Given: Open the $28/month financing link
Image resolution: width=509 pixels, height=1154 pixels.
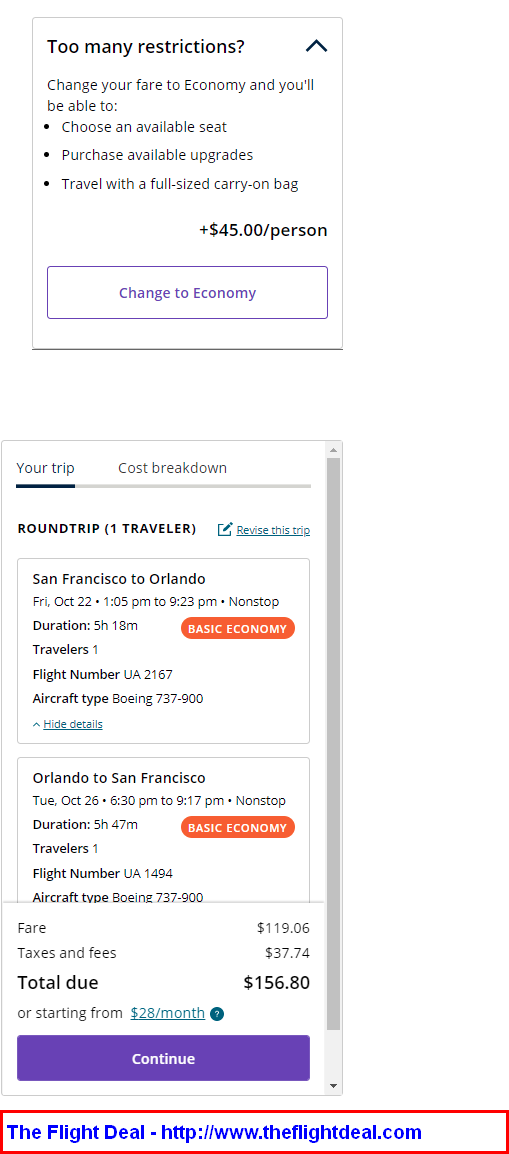Looking at the screenshot, I should (x=168, y=1013).
